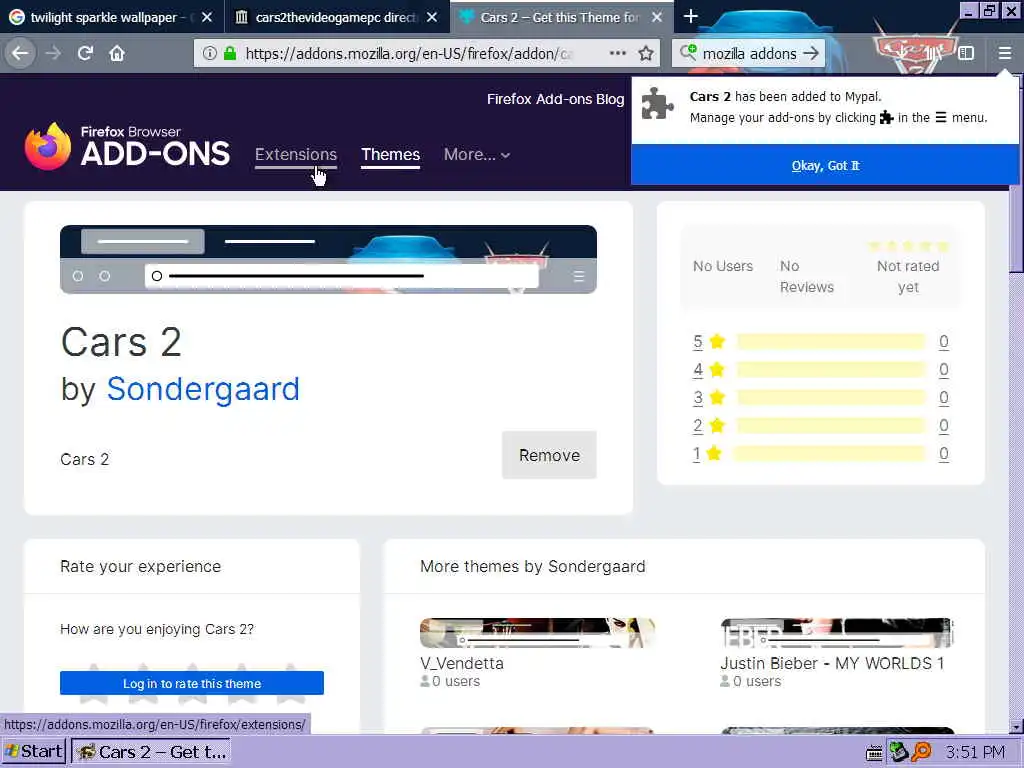The image size is (1024, 768).
Task: Click the green padlock security icon
Action: click(230, 54)
